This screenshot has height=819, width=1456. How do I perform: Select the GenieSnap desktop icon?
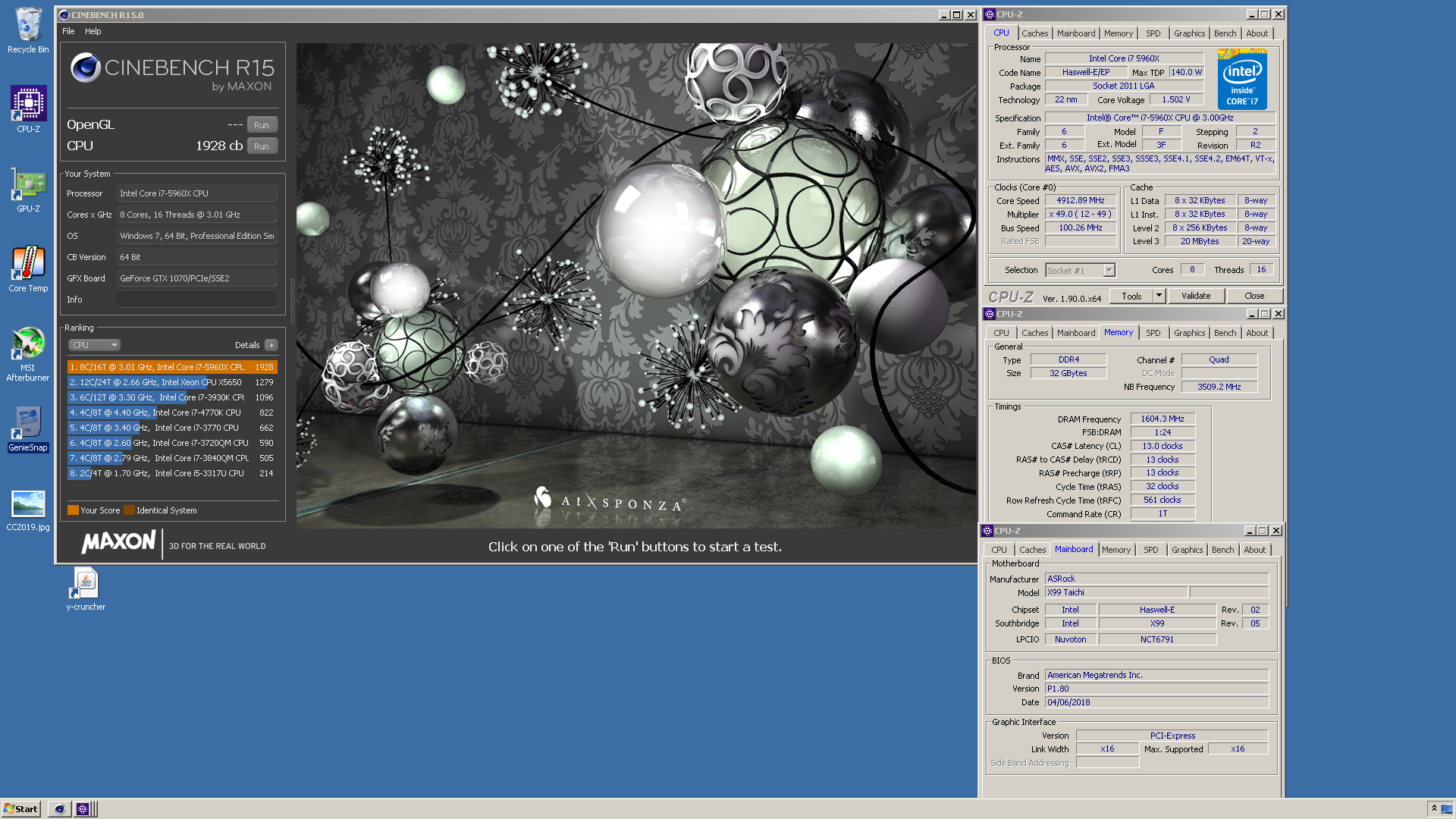[28, 428]
